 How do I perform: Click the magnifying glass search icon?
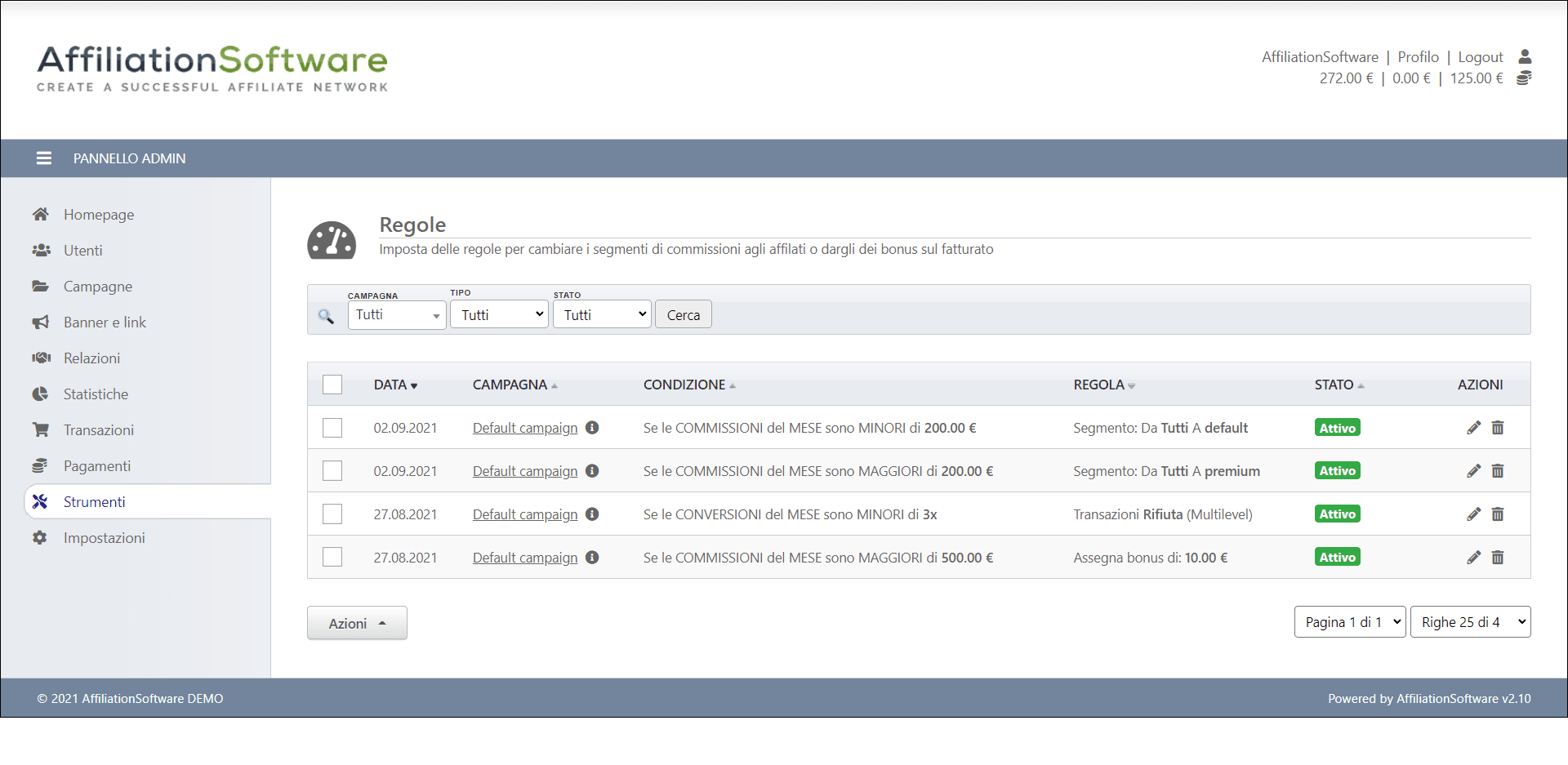[326, 316]
